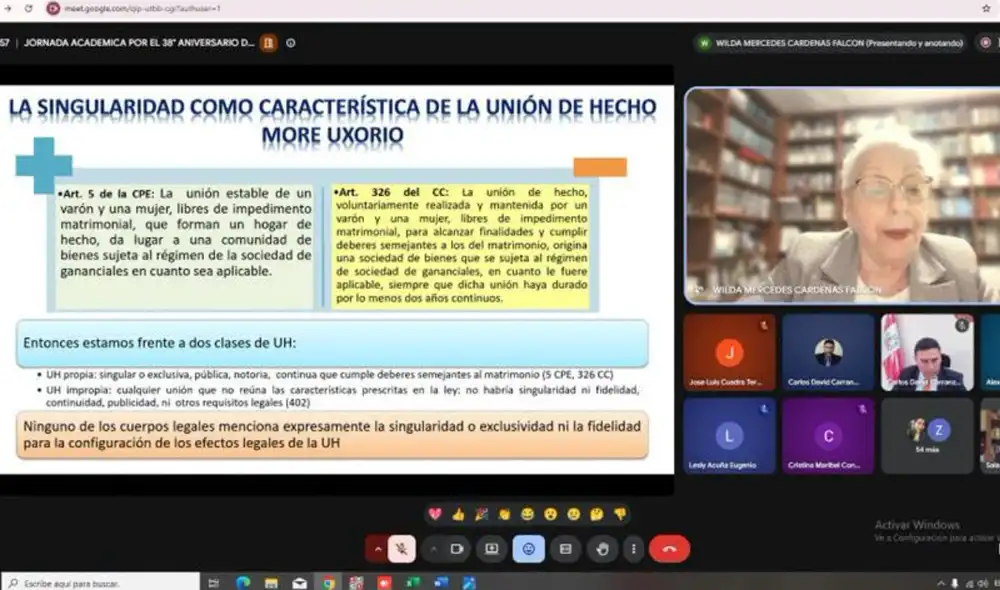The height and width of the screenshot is (590, 1000).
Task: Send the thumbs down reaction
Action: 620,514
